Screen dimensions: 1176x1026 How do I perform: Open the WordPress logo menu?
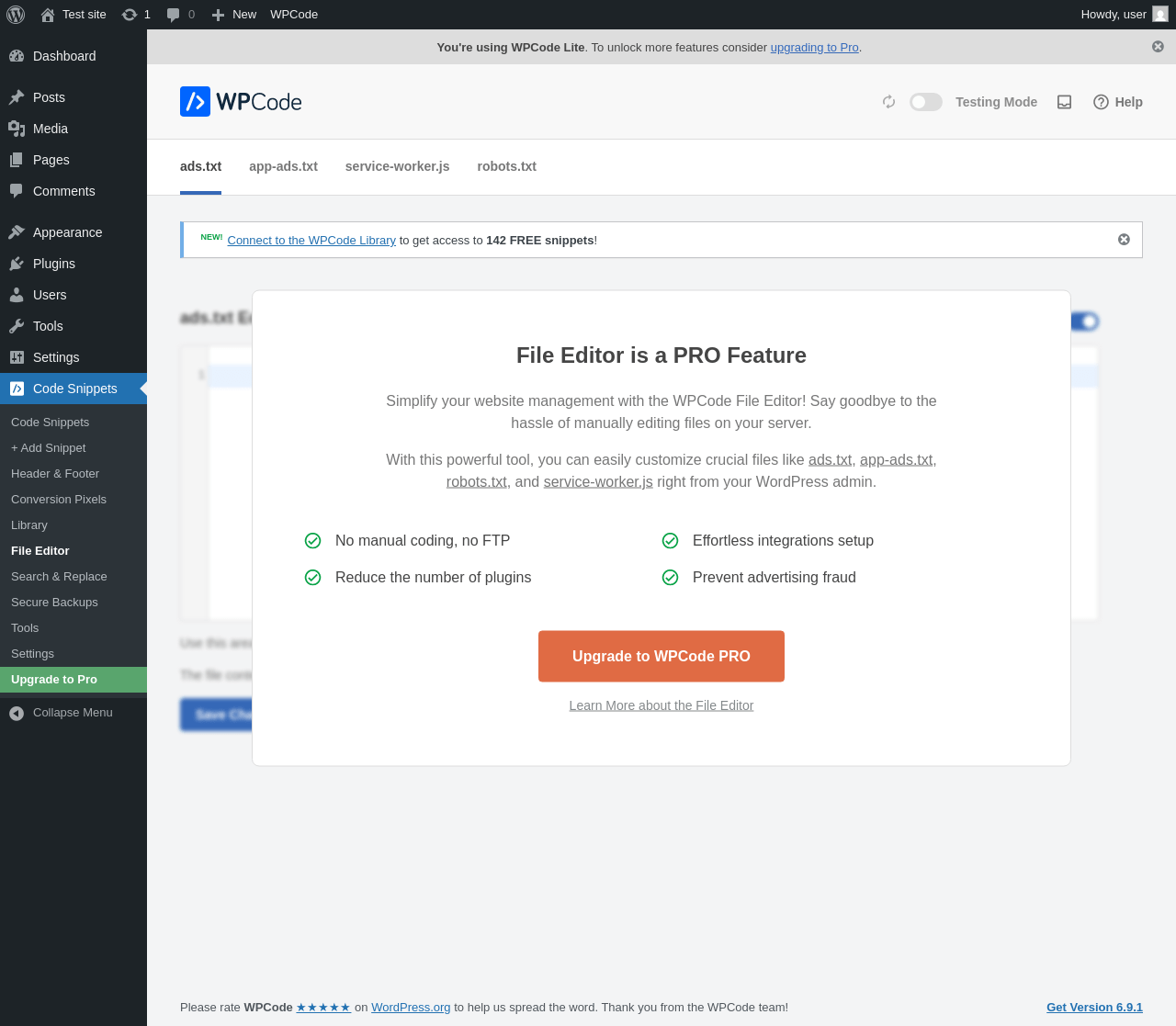16,15
